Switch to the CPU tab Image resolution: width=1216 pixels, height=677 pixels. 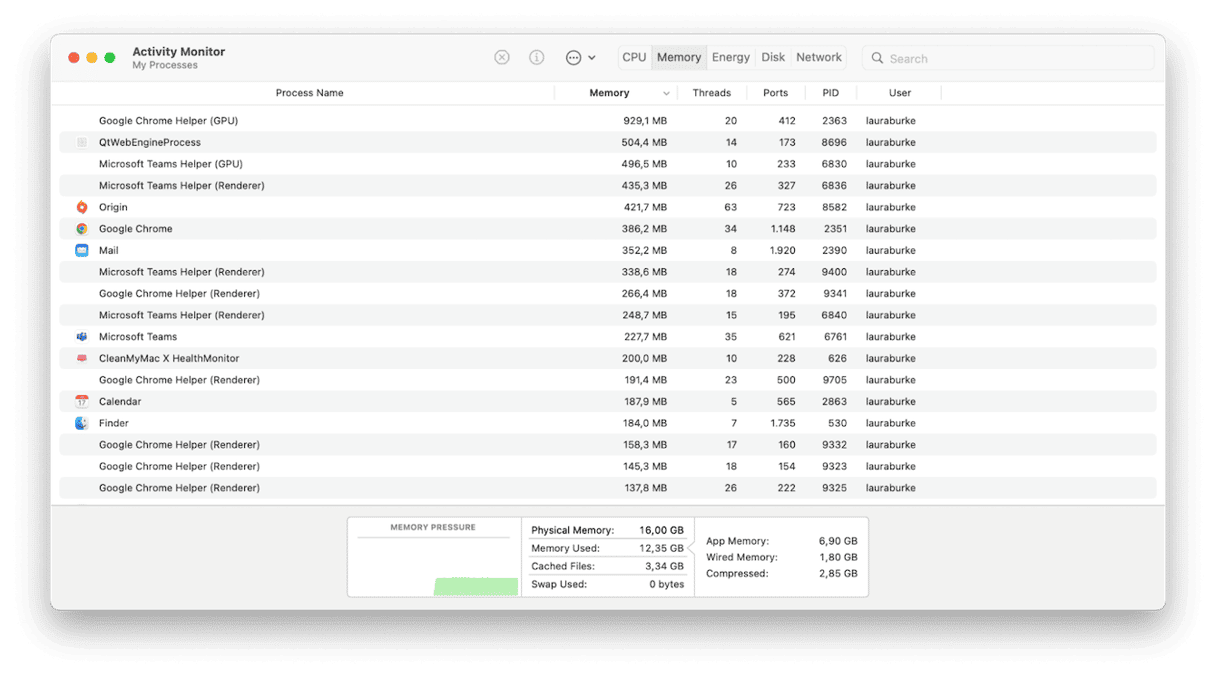click(x=634, y=57)
